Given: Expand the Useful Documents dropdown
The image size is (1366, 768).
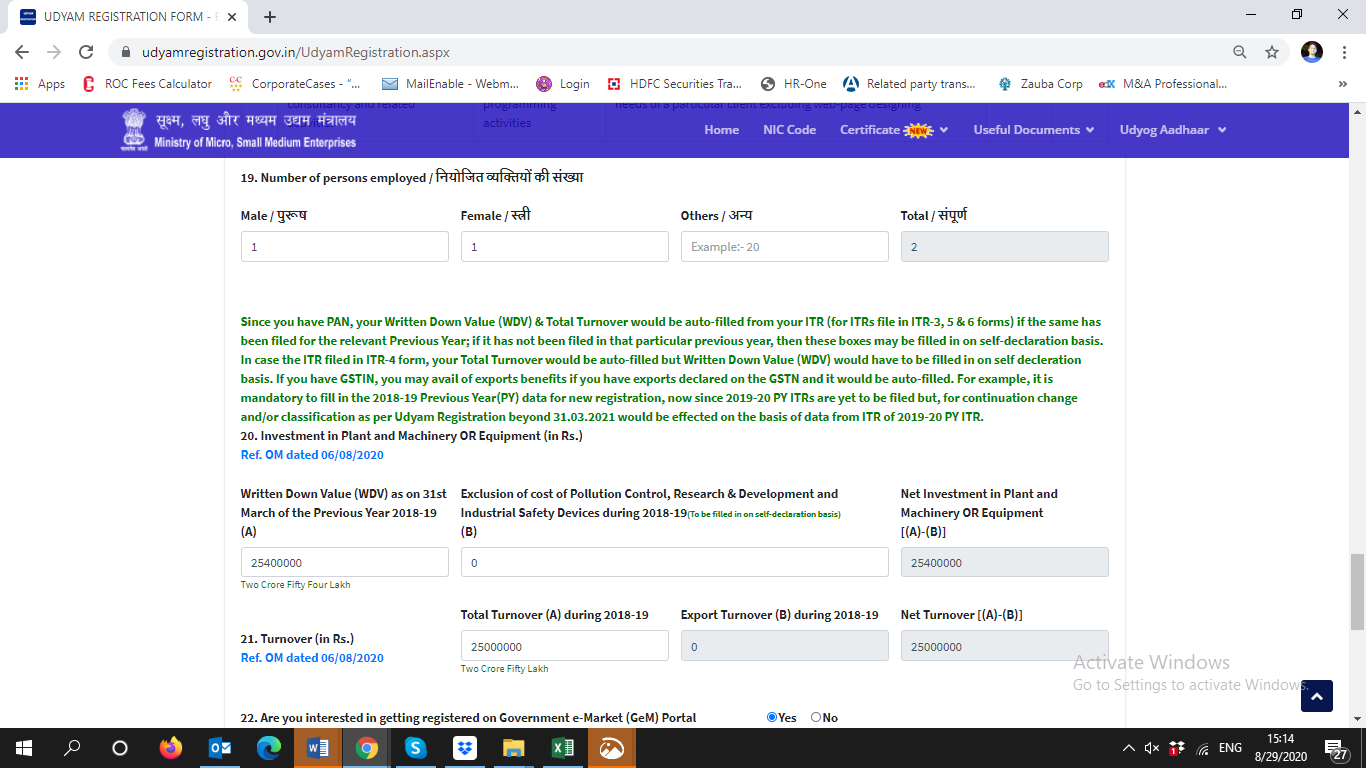Looking at the screenshot, I should [1033, 130].
